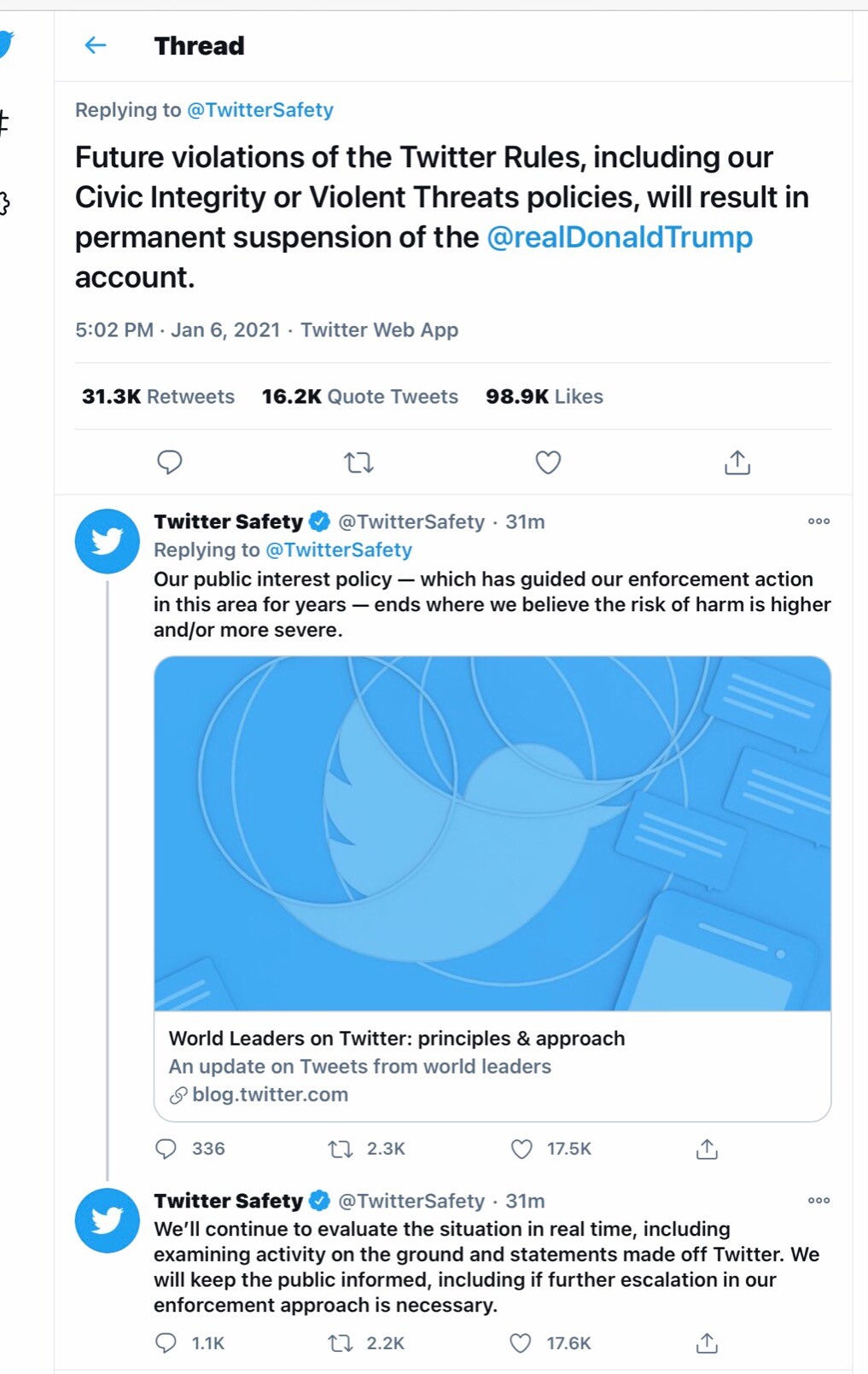Like the main tweet with heart icon
868x1374 pixels.
coord(548,463)
